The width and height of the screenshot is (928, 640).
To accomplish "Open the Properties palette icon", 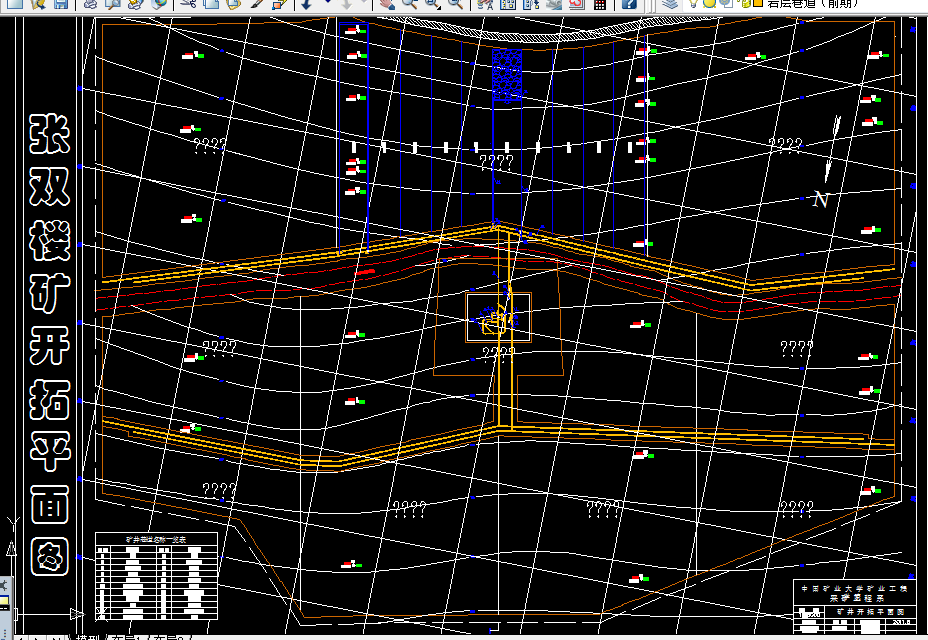I will pos(485,4).
